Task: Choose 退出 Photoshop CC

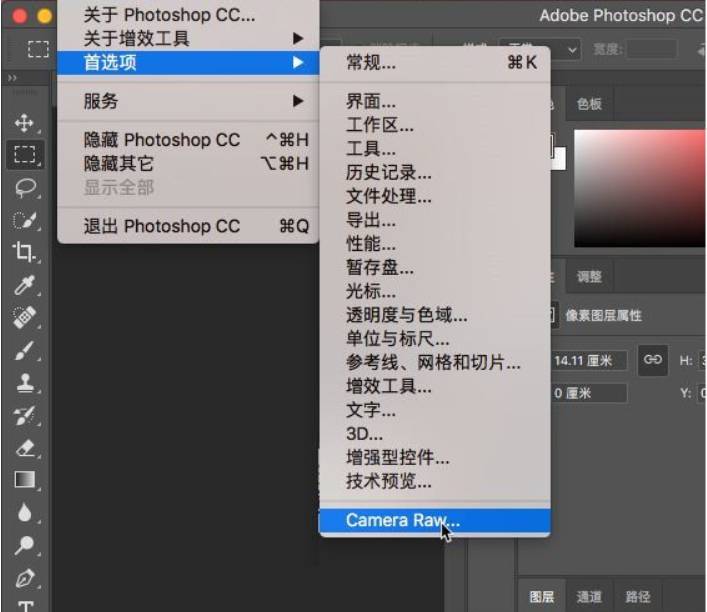Action: pyautogui.click(x=188, y=226)
